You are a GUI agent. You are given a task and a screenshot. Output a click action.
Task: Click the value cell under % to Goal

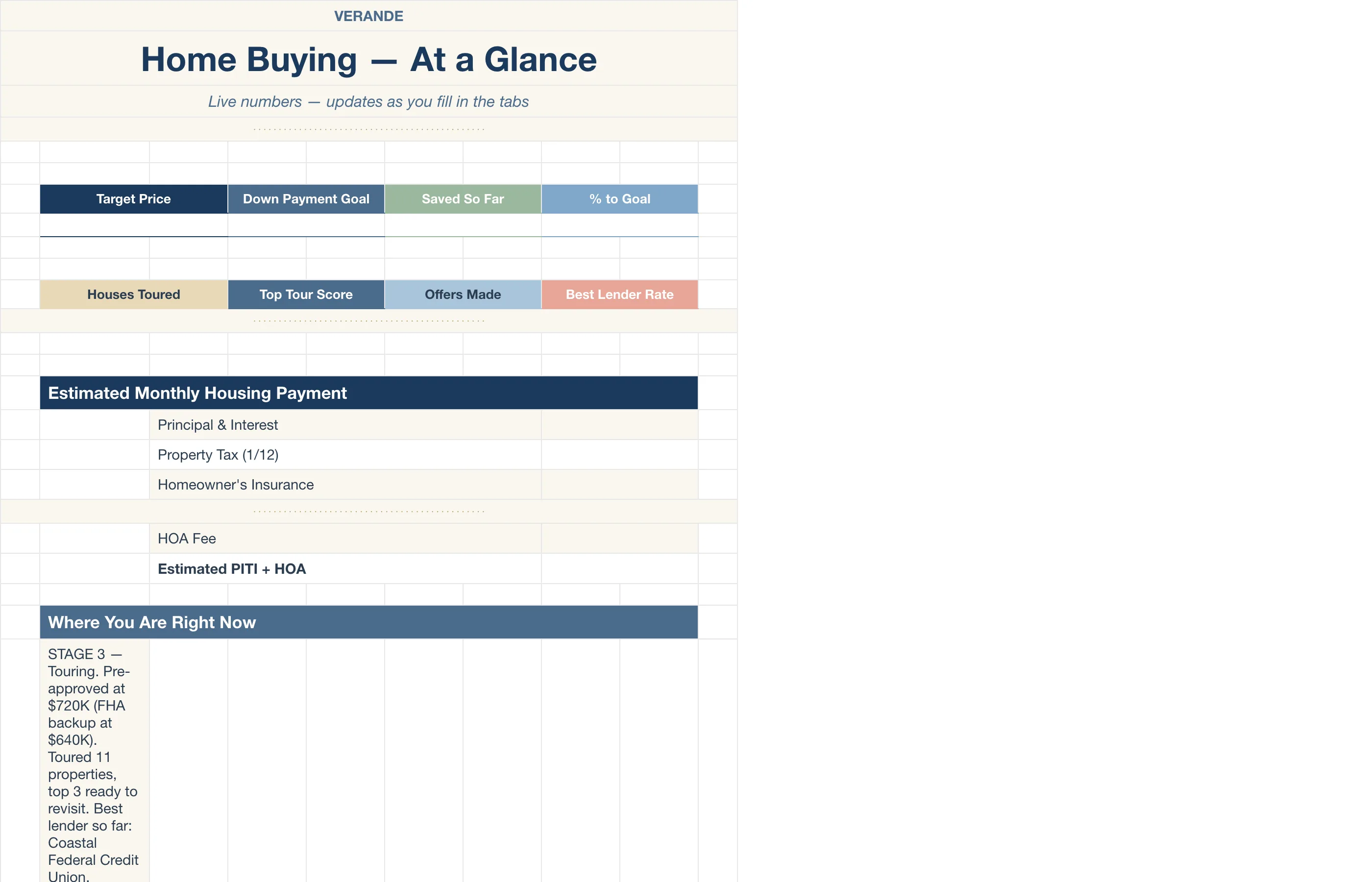coord(619,225)
